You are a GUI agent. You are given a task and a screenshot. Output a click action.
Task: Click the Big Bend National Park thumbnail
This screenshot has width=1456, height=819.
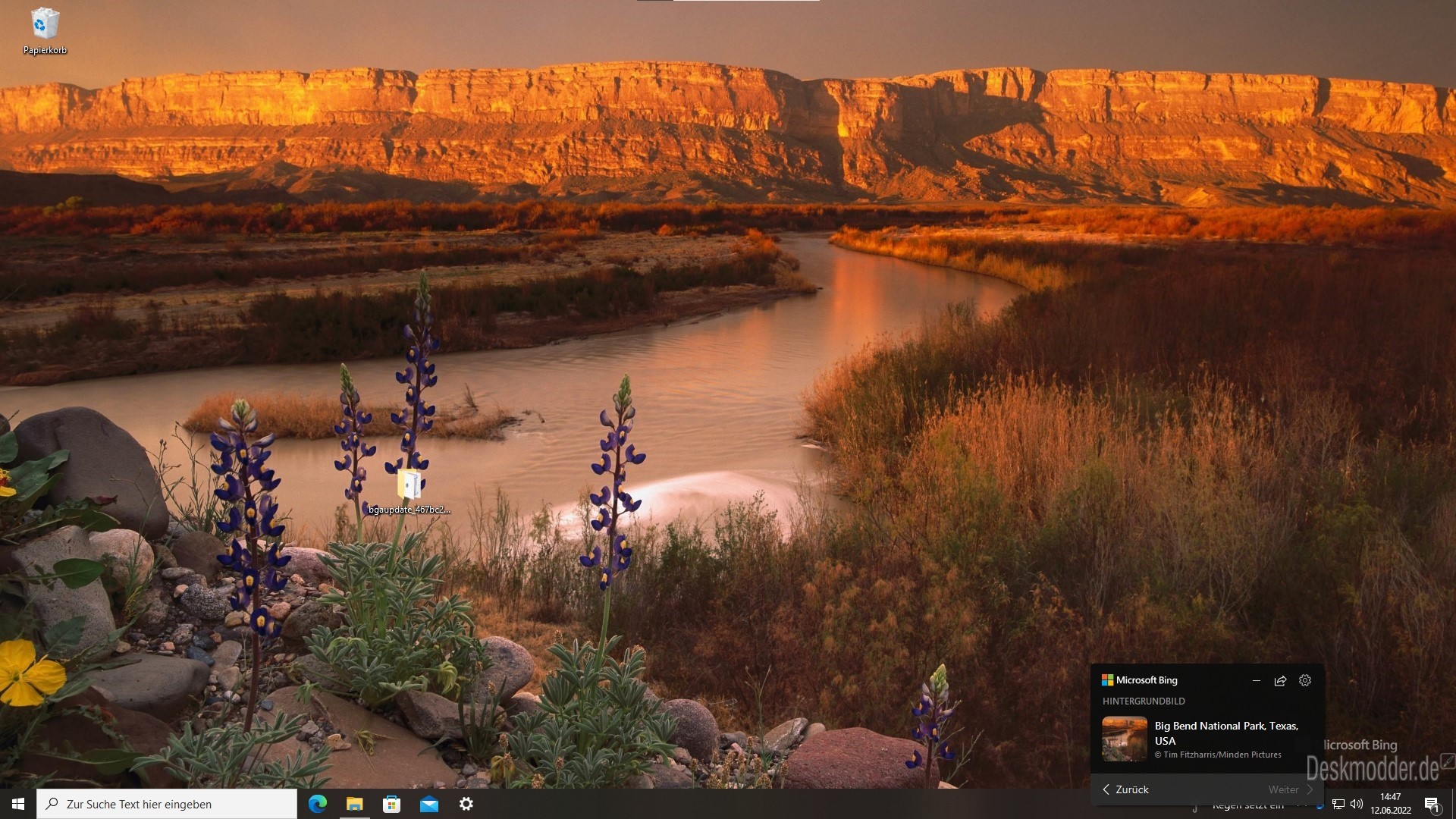click(x=1123, y=739)
